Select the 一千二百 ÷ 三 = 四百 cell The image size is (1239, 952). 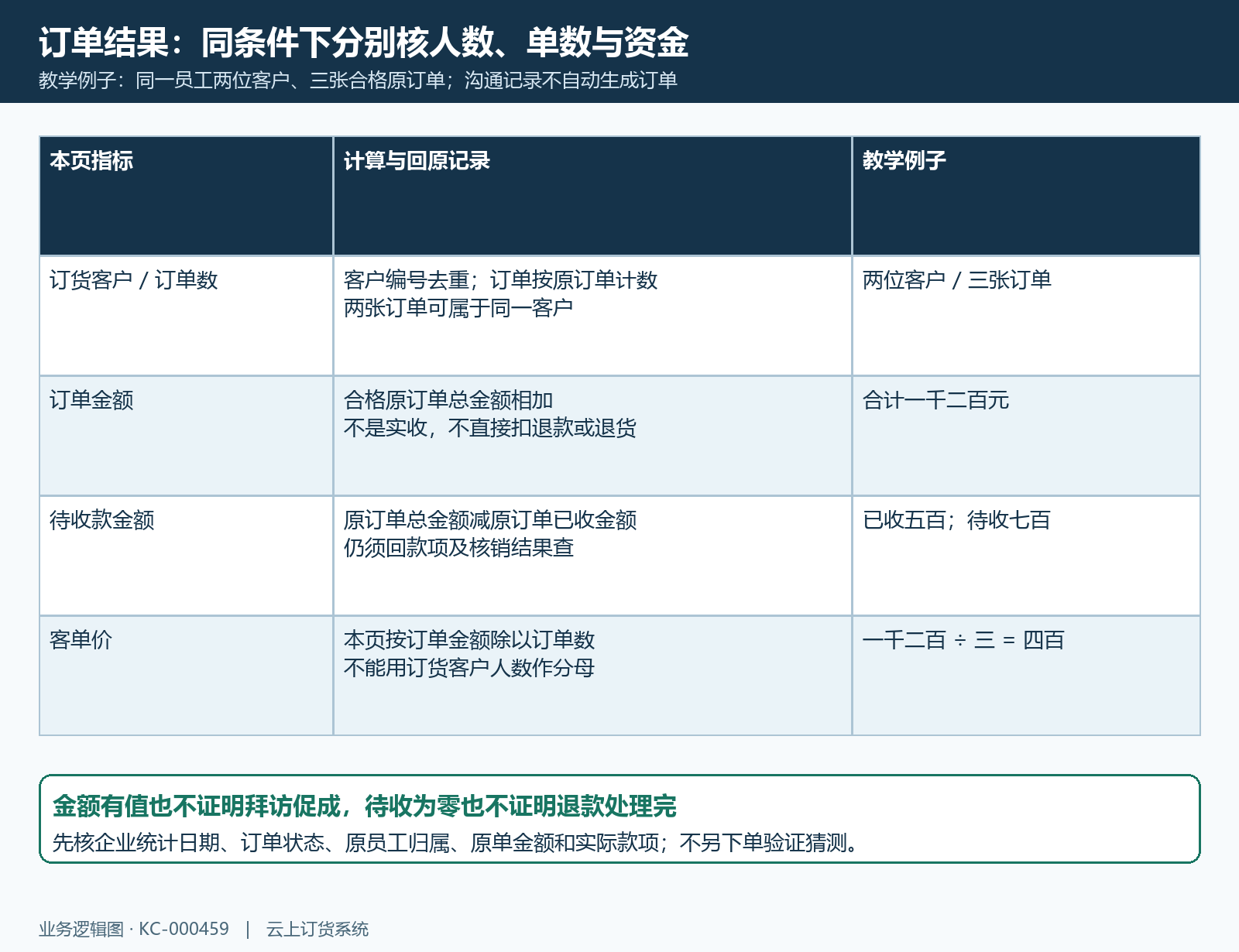click(x=1026, y=676)
